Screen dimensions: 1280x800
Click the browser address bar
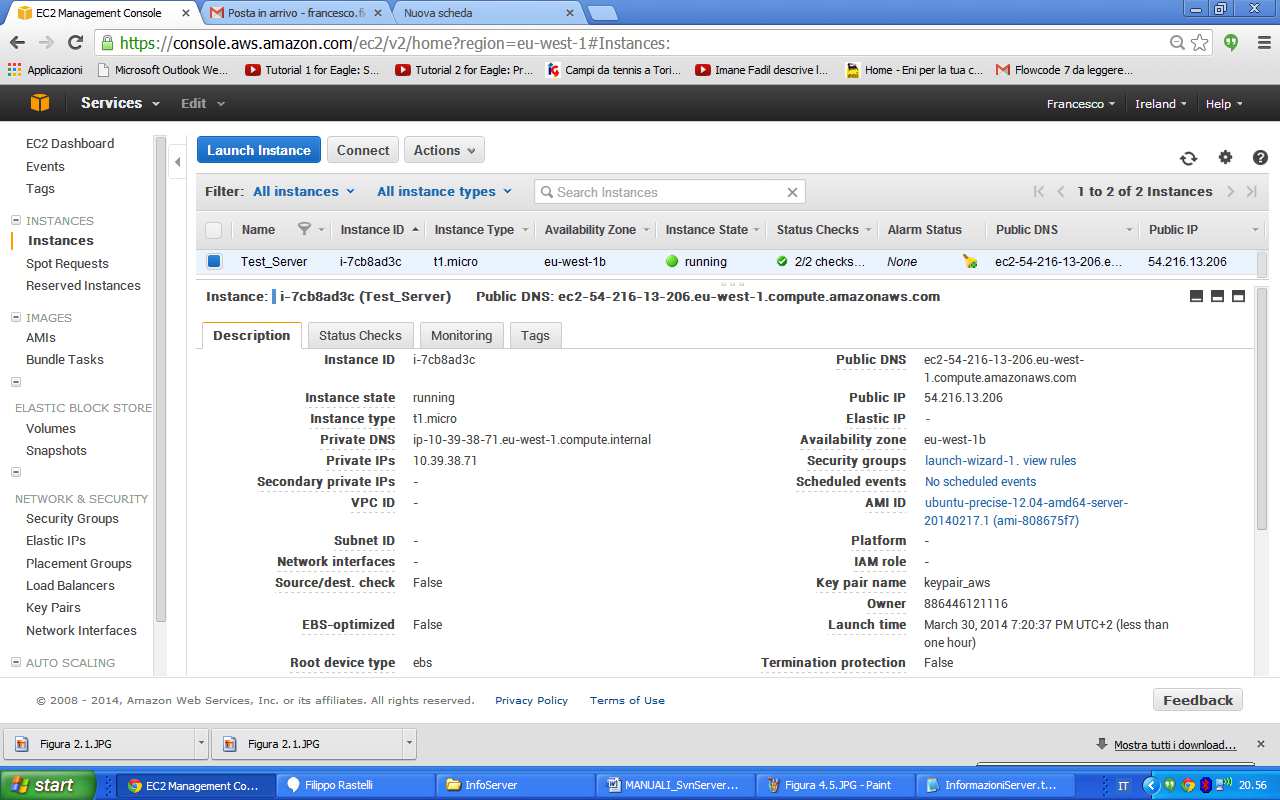point(640,43)
